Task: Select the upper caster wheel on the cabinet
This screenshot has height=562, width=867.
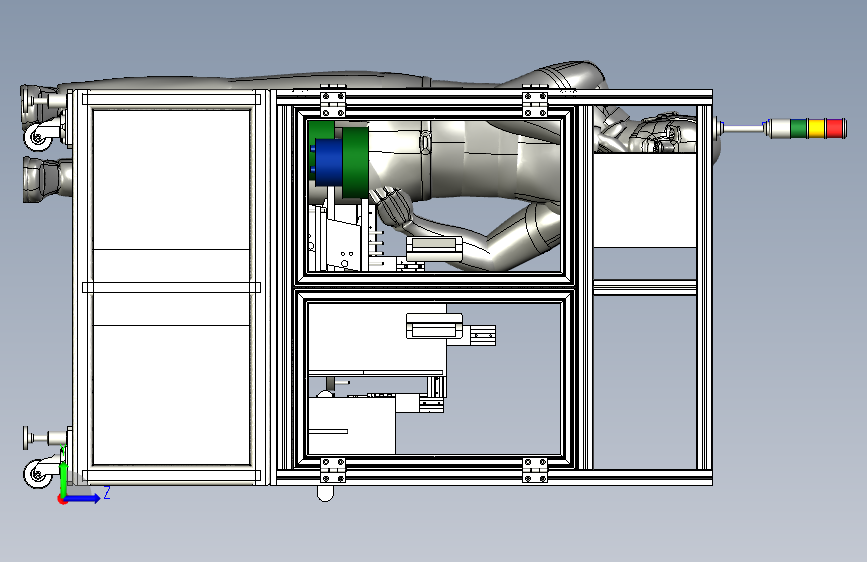Action: click(x=38, y=136)
